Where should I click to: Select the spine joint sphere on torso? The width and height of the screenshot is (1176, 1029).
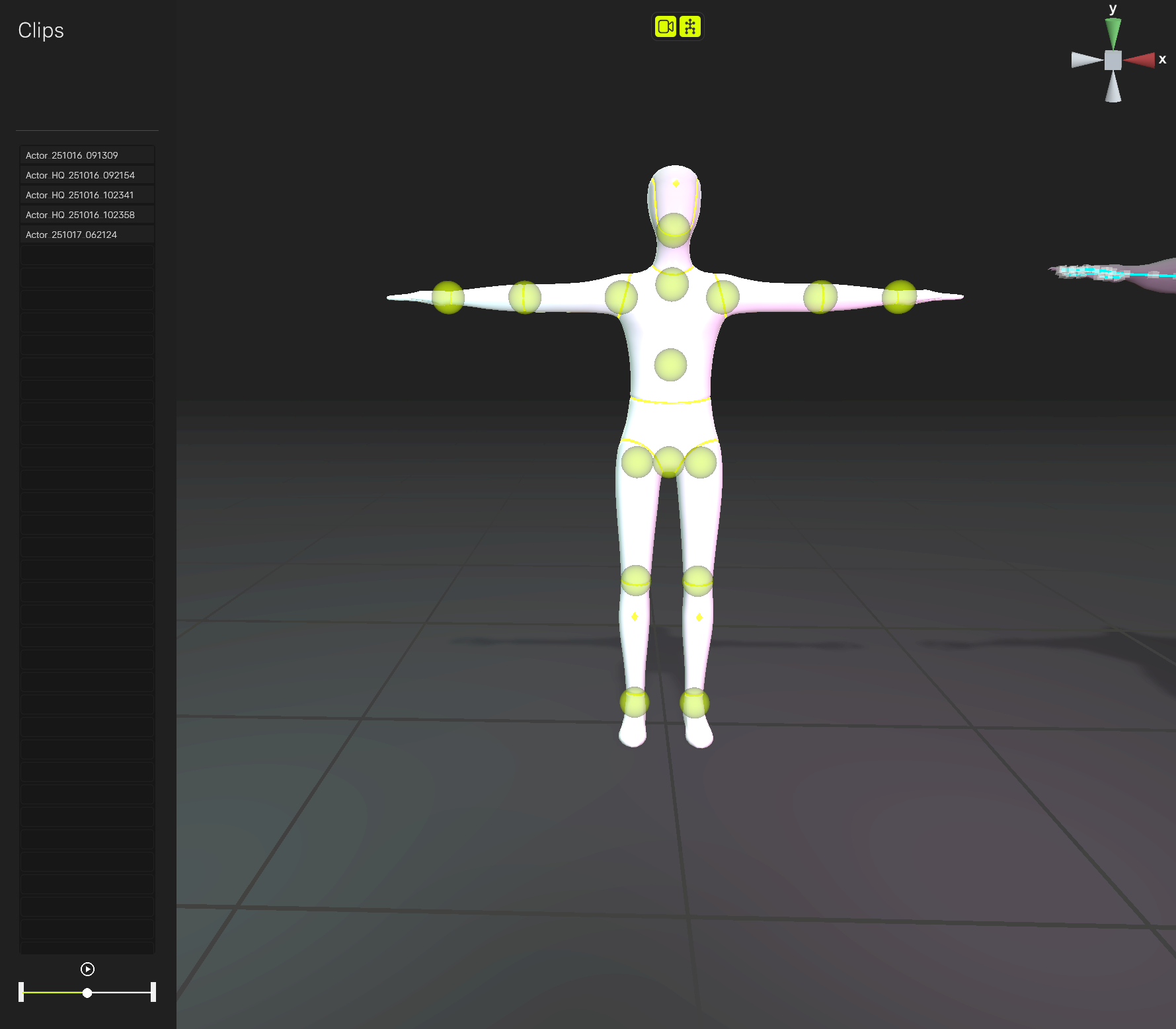pyautogui.click(x=670, y=365)
